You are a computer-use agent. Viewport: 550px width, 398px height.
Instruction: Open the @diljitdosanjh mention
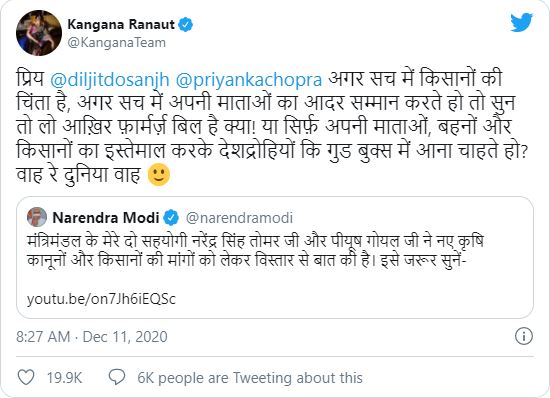point(110,79)
